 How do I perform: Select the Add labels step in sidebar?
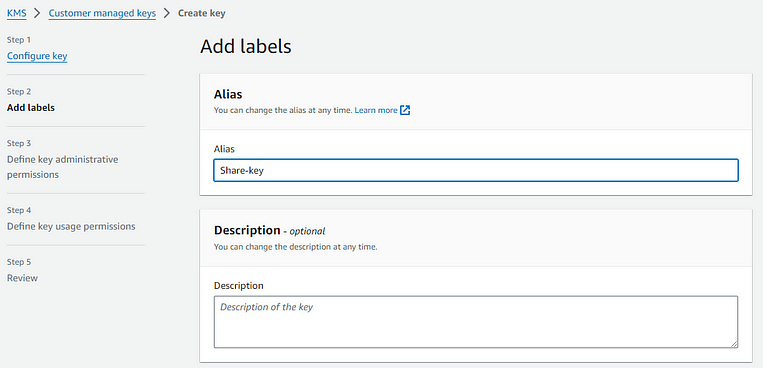tap(31, 108)
